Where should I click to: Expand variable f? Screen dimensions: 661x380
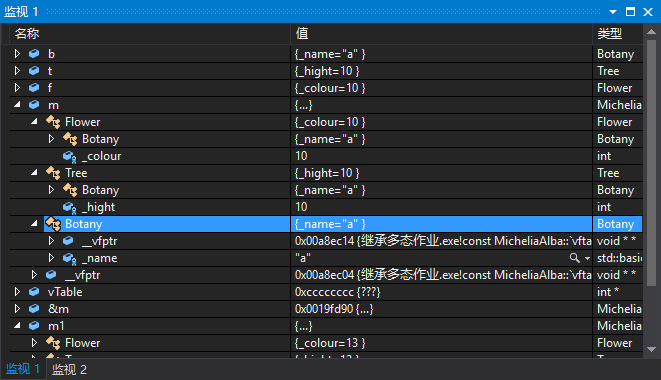coord(17,87)
